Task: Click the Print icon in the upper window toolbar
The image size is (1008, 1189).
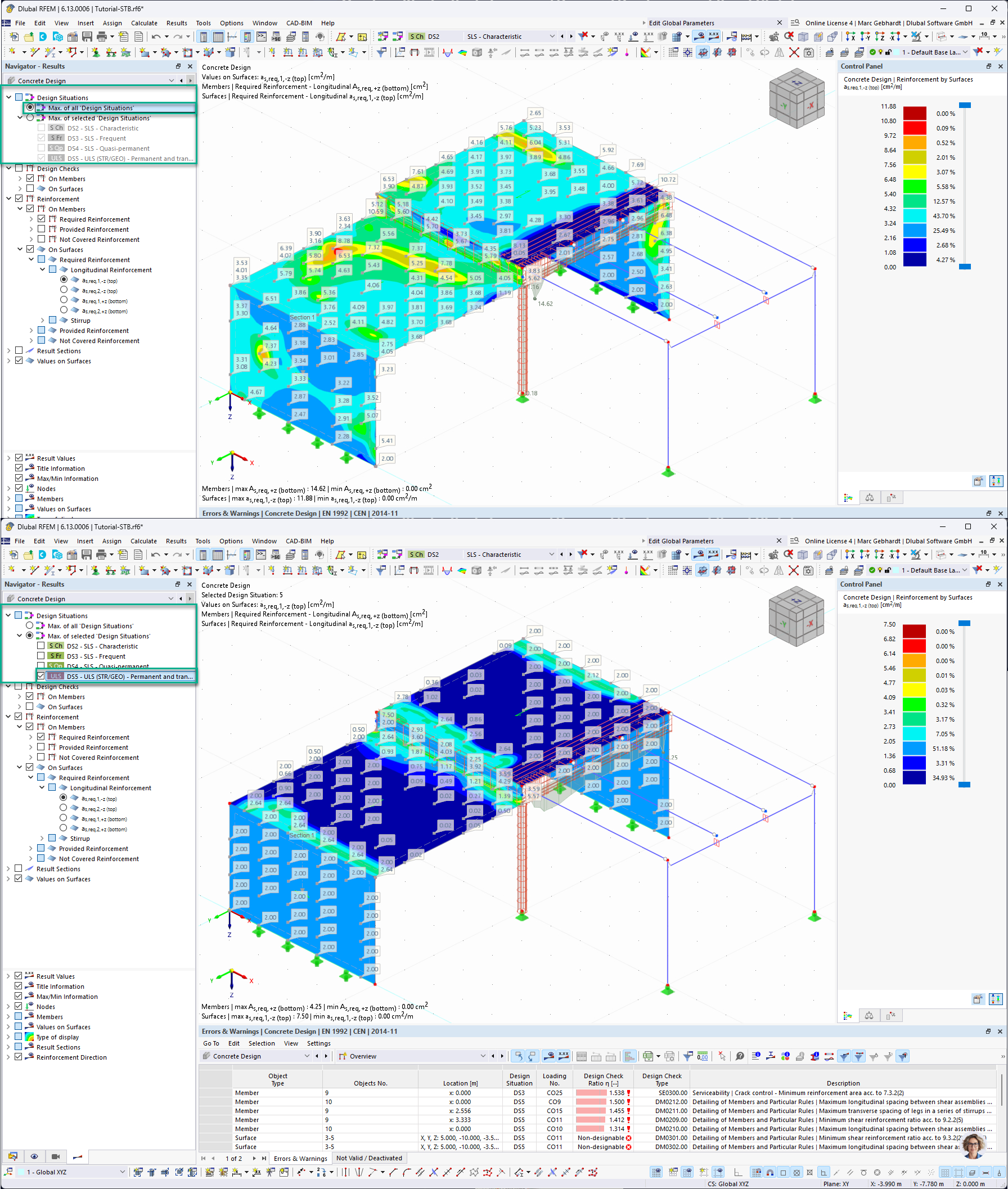Action: click(x=102, y=37)
